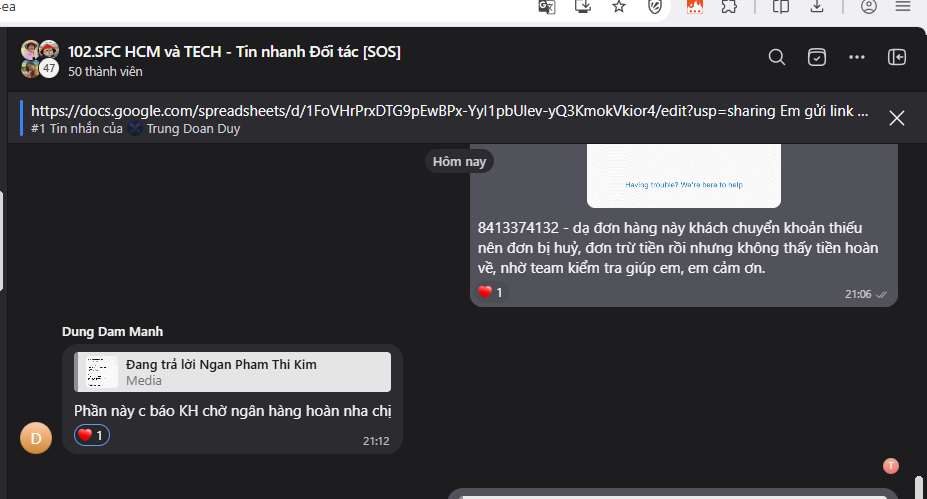Viewport: 927px width, 499px height.
Task: Click the browser translate page icon
Action: [547, 7]
